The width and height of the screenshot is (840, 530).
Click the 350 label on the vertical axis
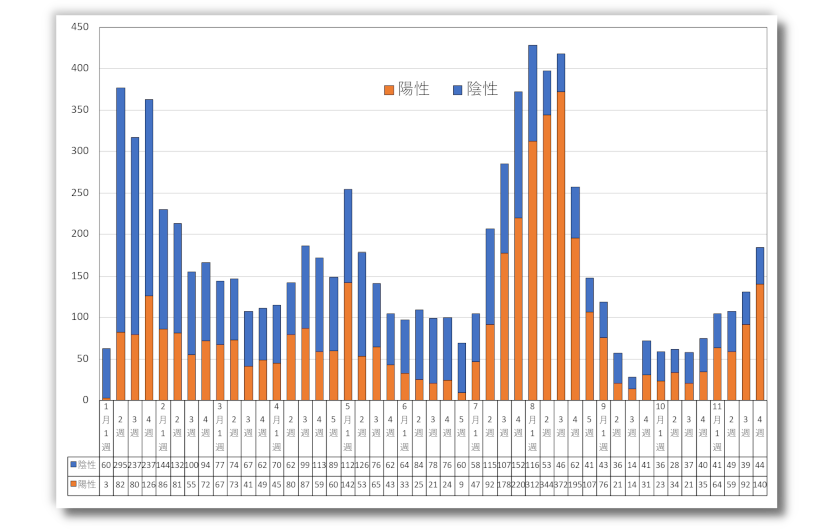(x=80, y=109)
